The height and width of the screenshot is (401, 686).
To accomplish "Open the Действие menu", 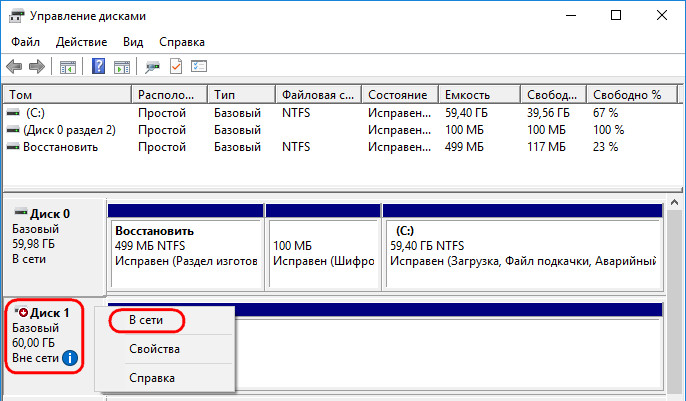I will tap(81, 42).
